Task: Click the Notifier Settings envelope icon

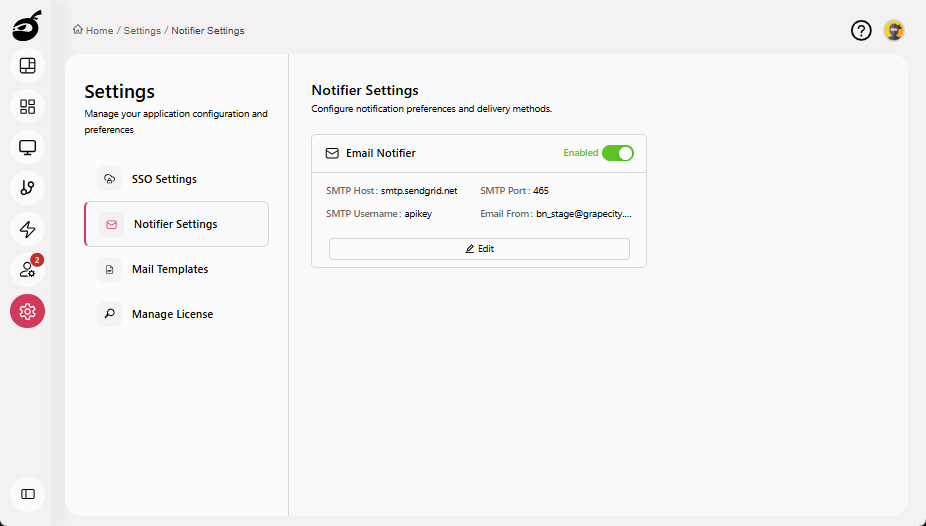Action: [x=112, y=224]
